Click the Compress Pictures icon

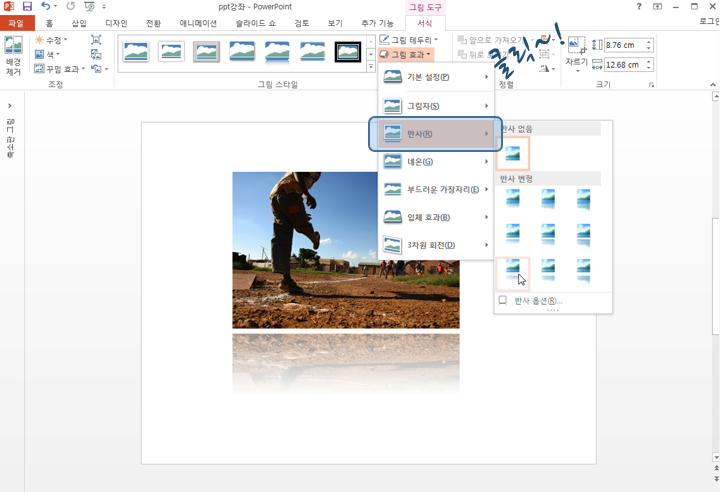(96, 40)
